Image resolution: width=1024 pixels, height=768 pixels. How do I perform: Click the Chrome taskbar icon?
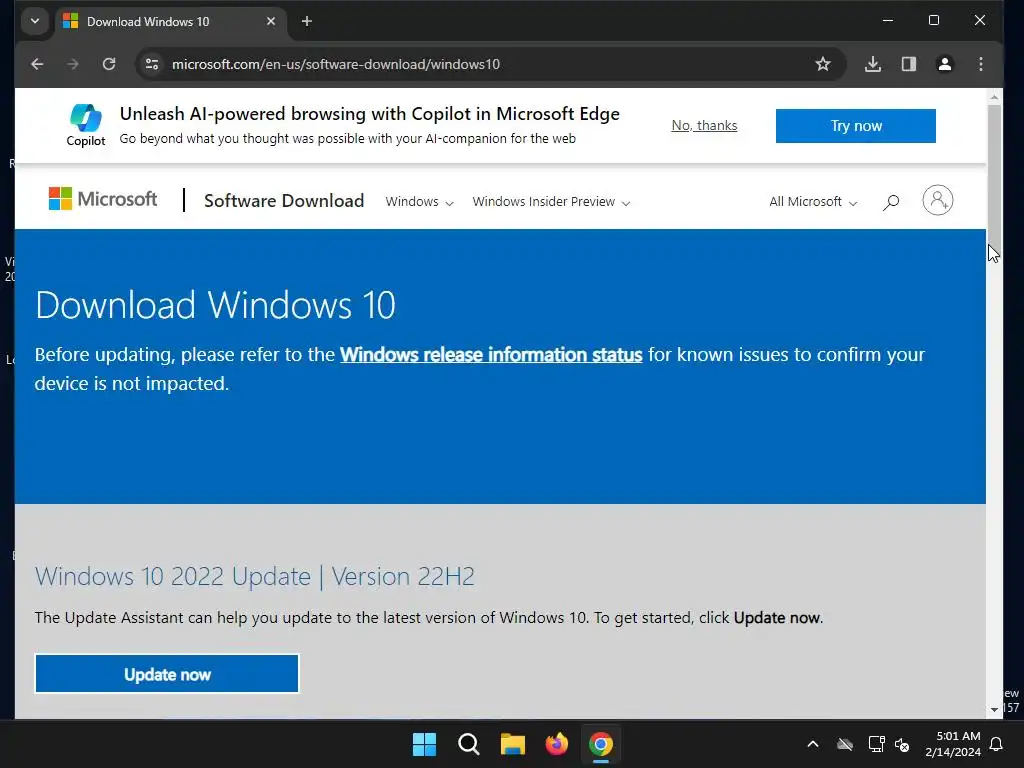[x=601, y=744]
